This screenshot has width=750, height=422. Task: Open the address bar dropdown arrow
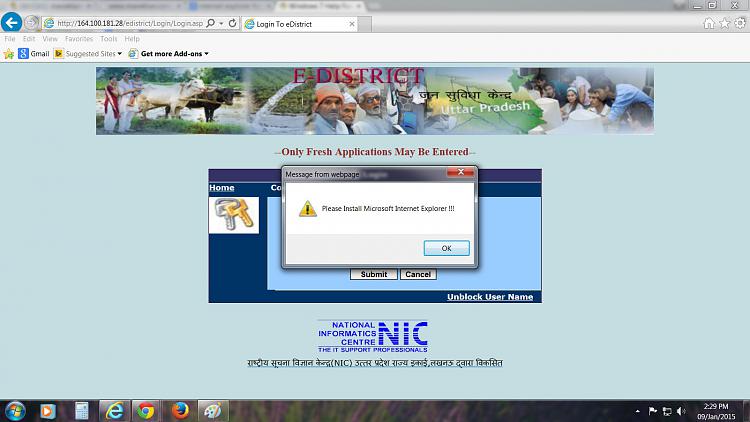coord(221,23)
